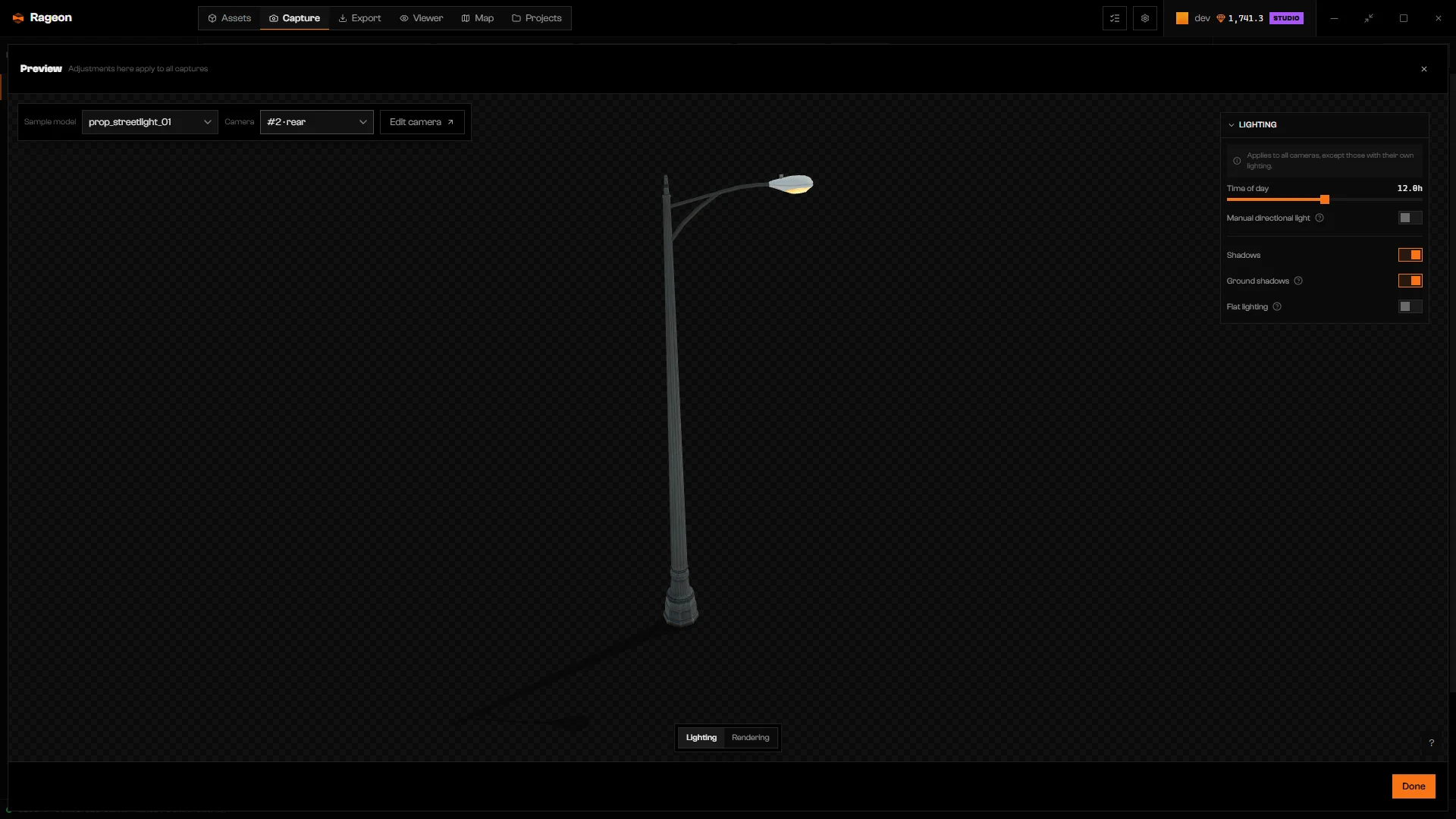1456x819 pixels.
Task: Click the Edit camera button
Action: tap(422, 122)
